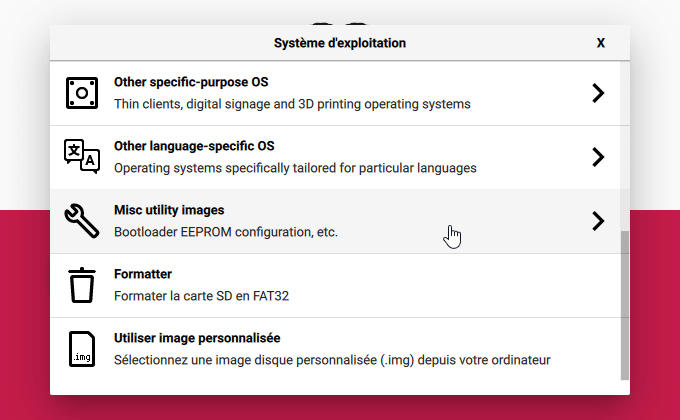This screenshot has height=420, width=680.
Task: Select the Formatter option title
Action: click(143, 274)
